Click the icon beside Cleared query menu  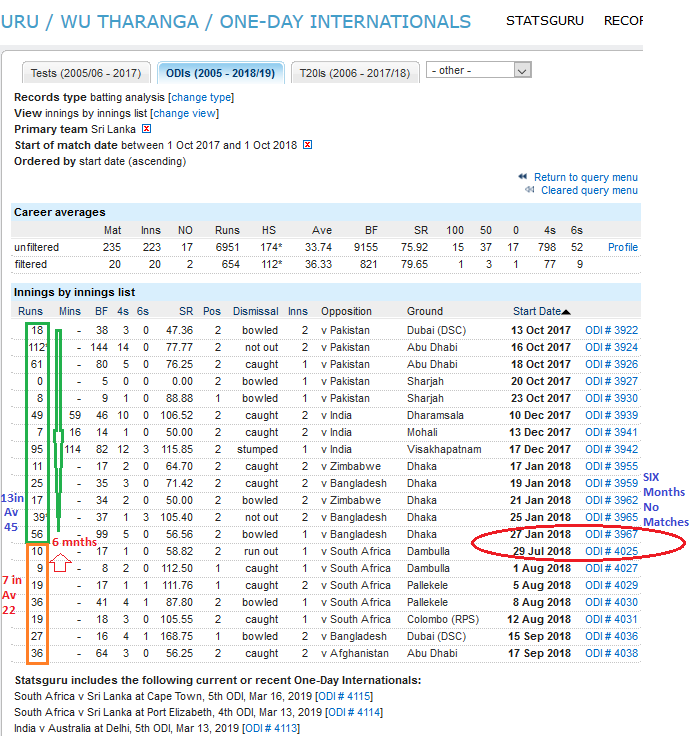tap(529, 190)
